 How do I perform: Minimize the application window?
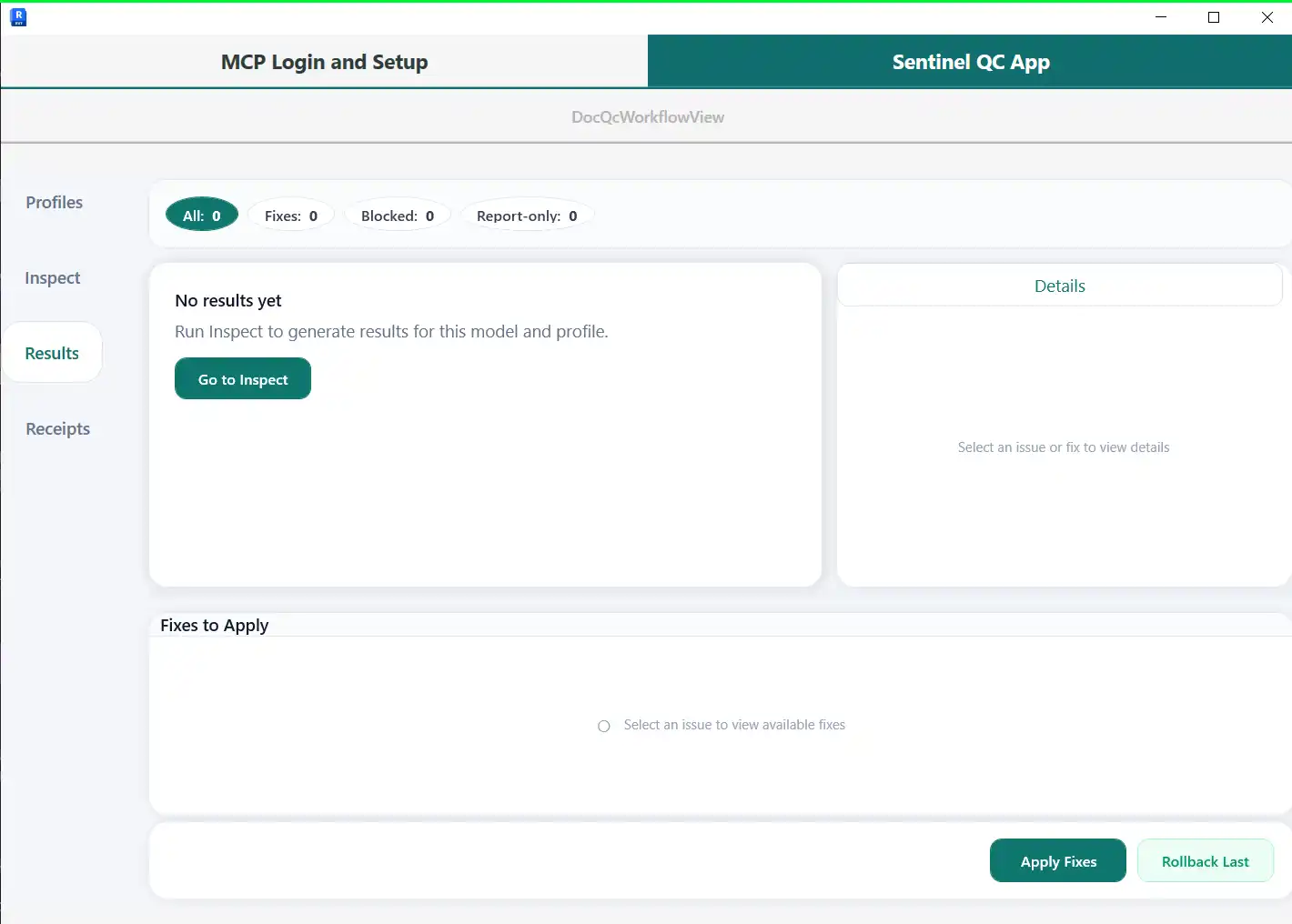pyautogui.click(x=1161, y=17)
